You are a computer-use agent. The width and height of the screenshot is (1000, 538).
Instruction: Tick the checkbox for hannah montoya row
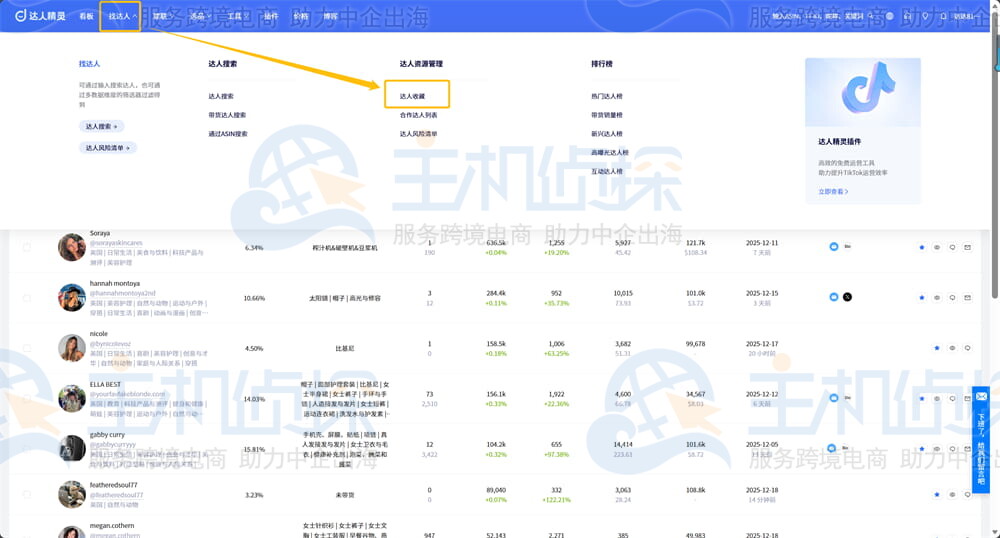[x=27, y=298]
